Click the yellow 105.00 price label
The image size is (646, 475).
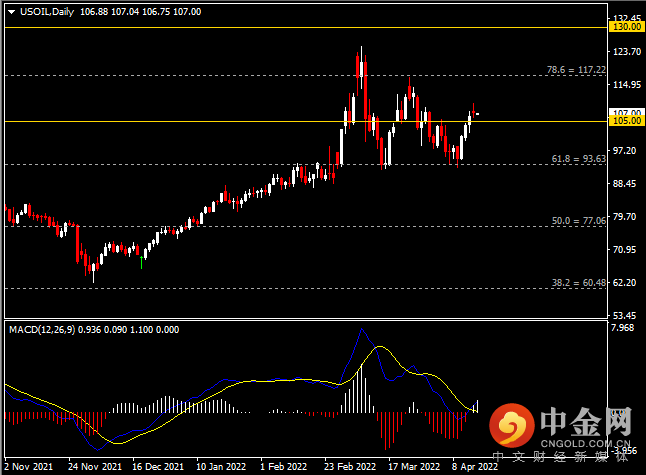tap(627, 121)
